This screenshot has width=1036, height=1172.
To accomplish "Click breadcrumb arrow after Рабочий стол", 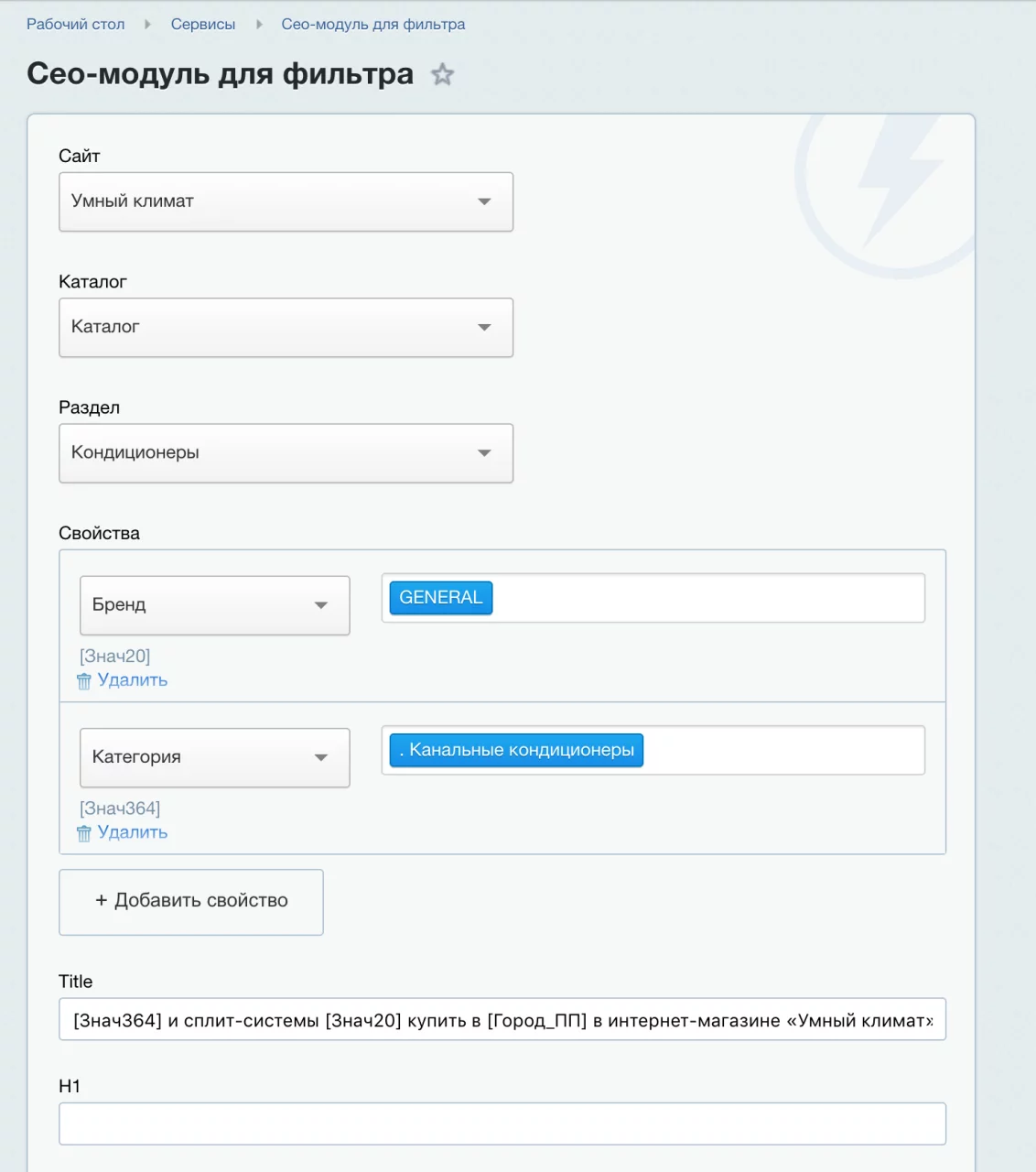I will coord(147,25).
